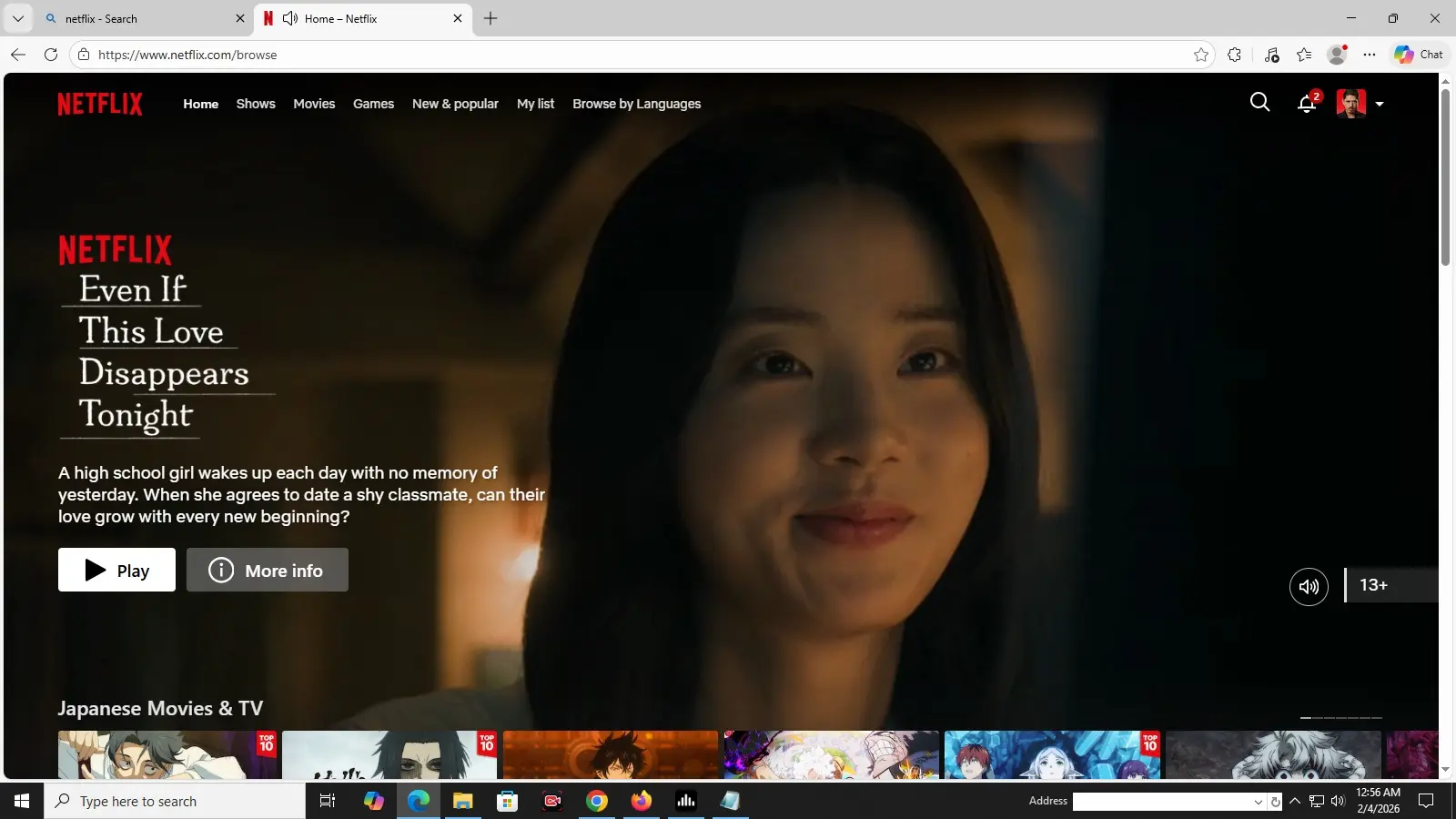1456x819 pixels.
Task: Open the Favorites list icon
Action: click(x=1304, y=55)
